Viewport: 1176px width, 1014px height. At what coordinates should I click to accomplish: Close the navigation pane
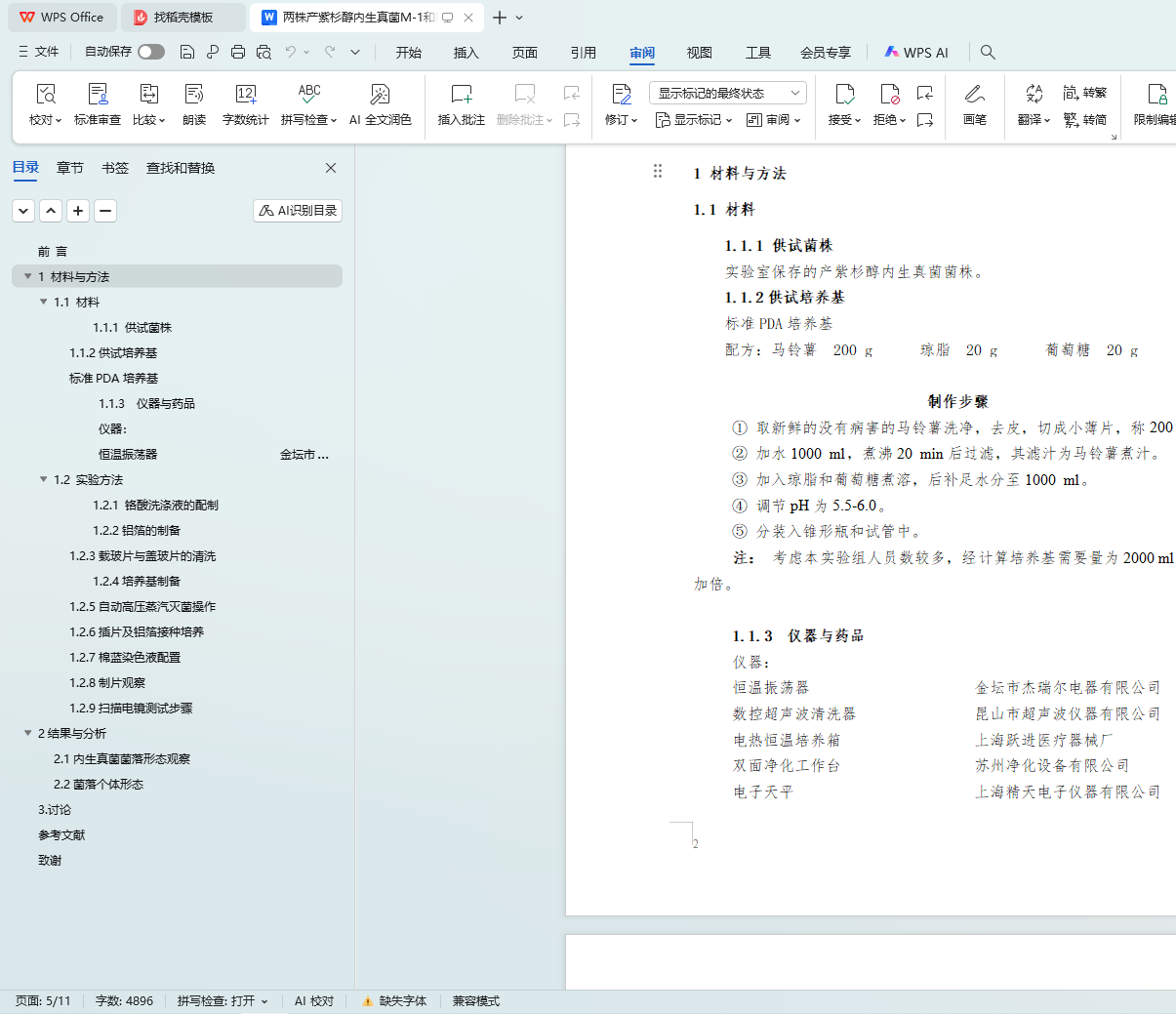[331, 168]
